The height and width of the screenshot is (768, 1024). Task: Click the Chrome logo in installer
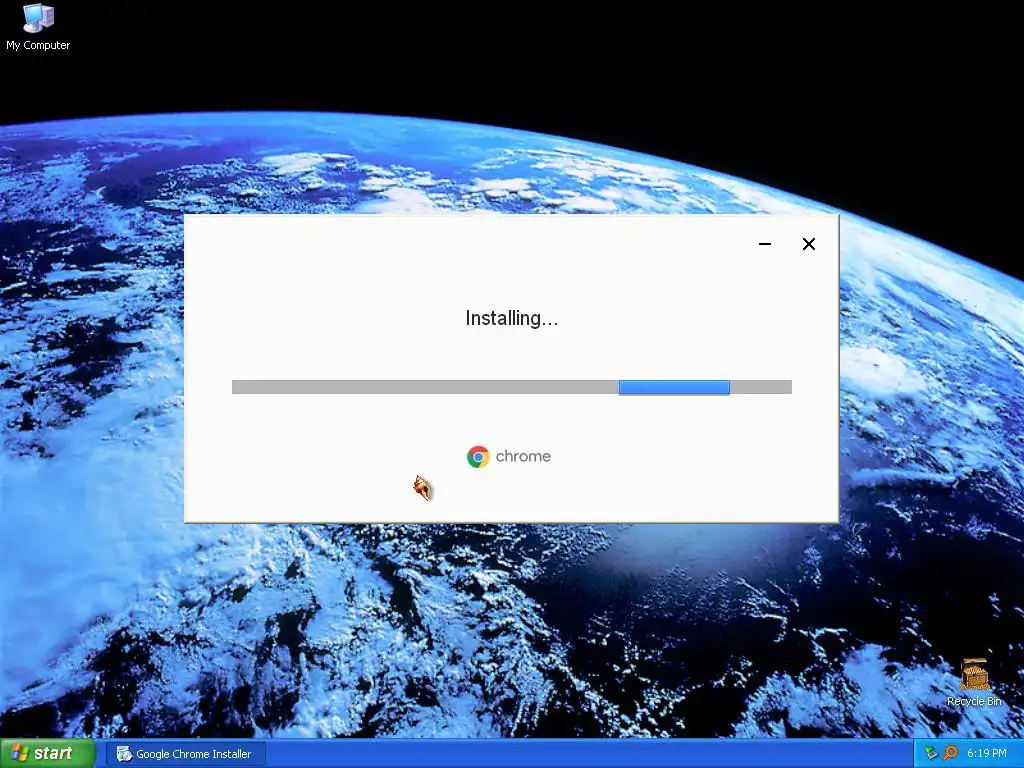478,456
